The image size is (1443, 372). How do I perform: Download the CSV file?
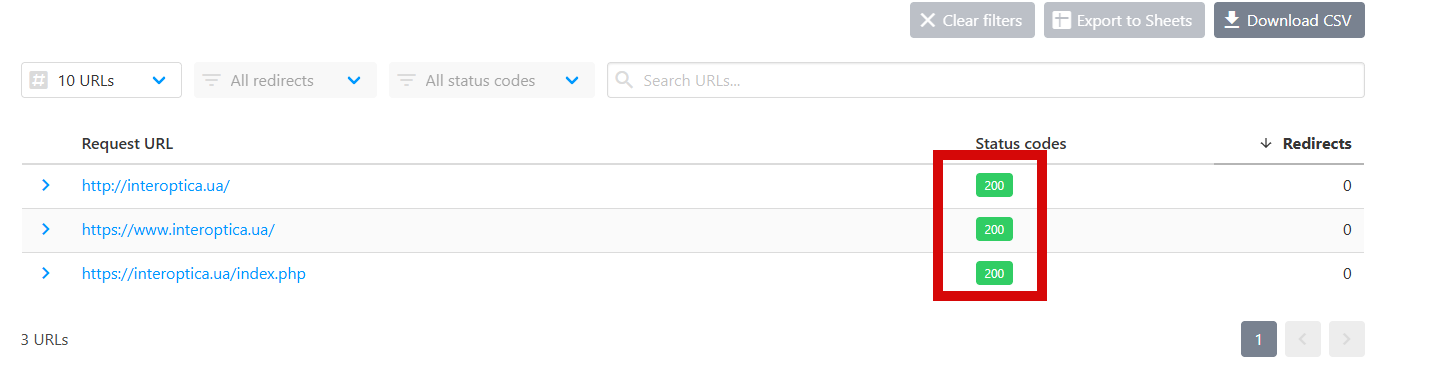click(1289, 20)
